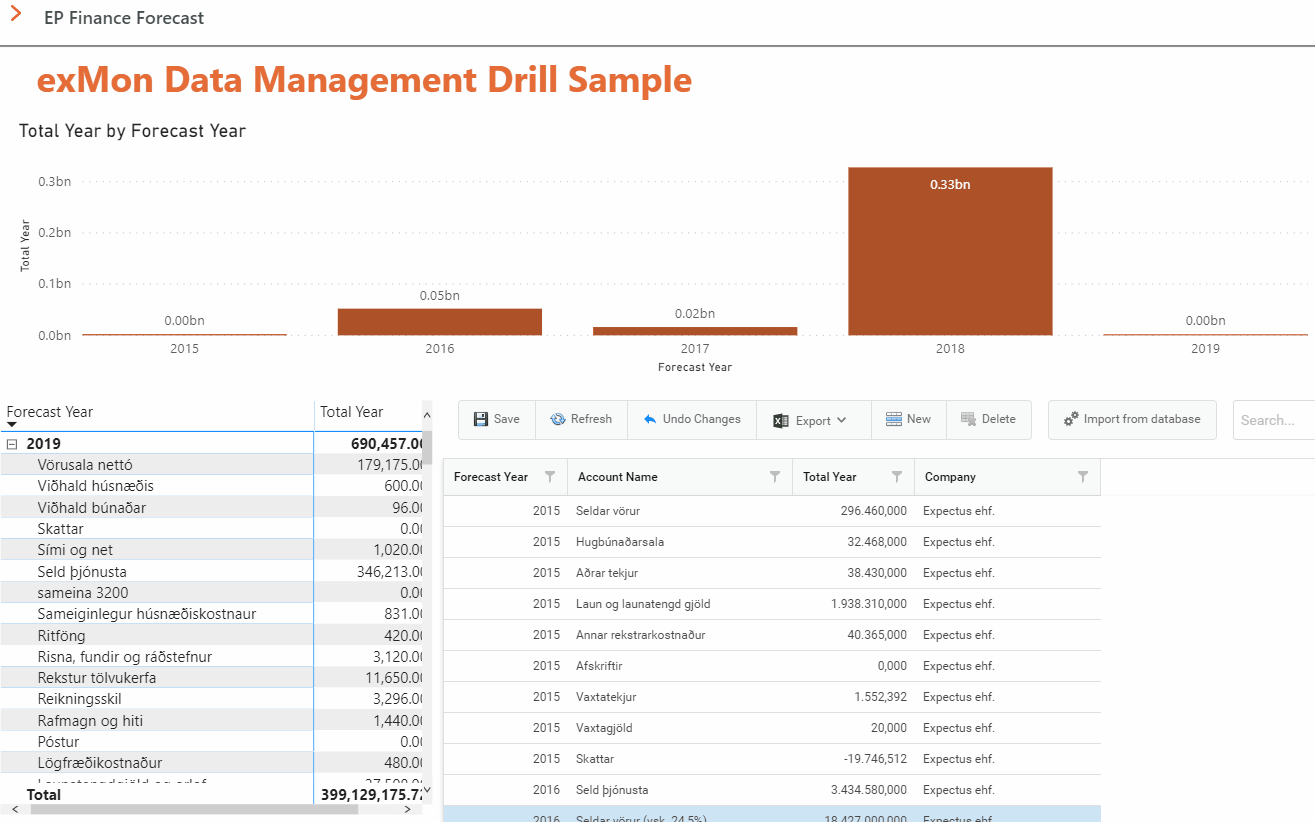Click Laun og launatengd gjöld cell
Viewport: 1315px width, 822px height.
pyautogui.click(x=680, y=604)
